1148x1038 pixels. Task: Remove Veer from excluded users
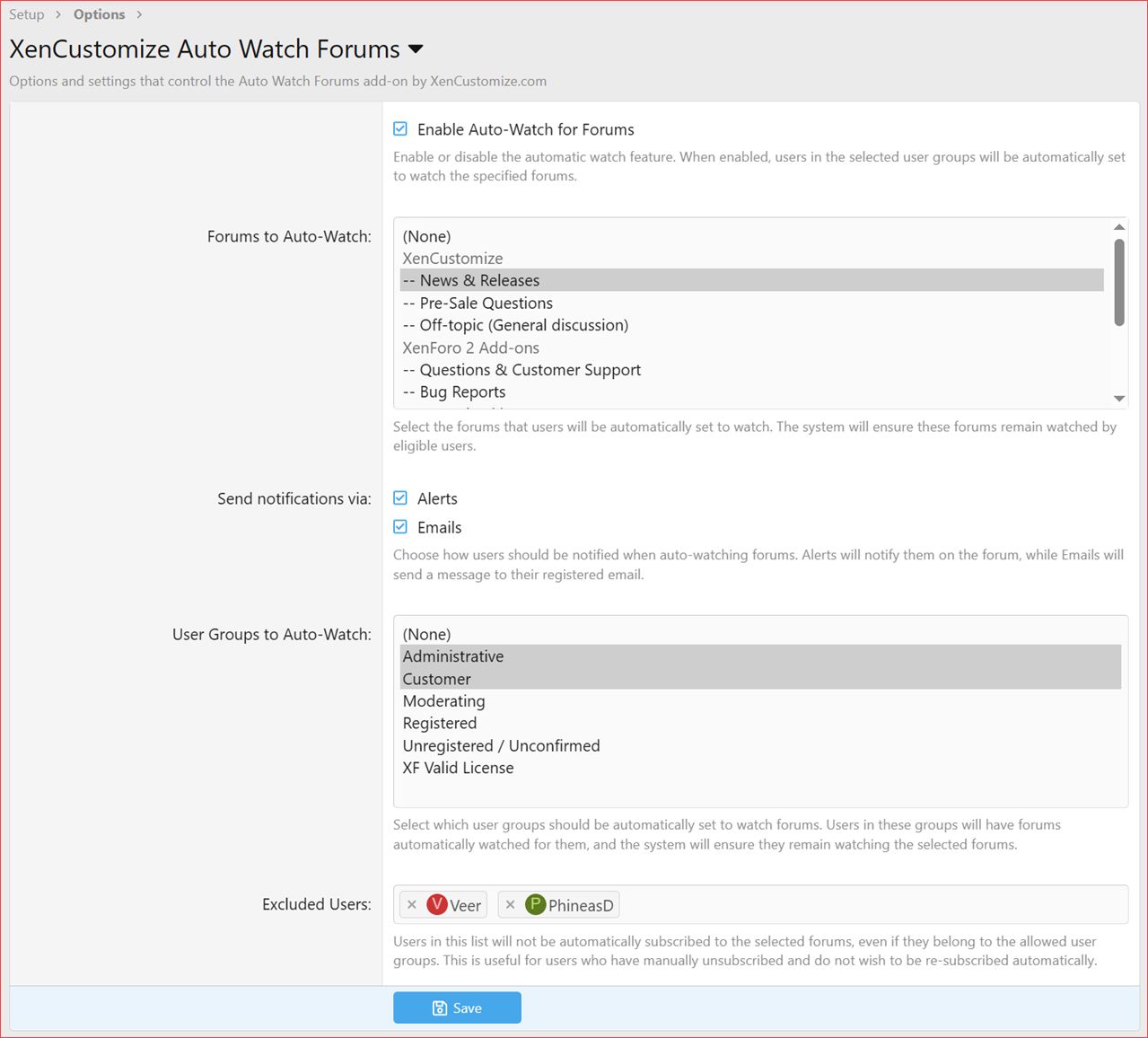click(x=412, y=905)
